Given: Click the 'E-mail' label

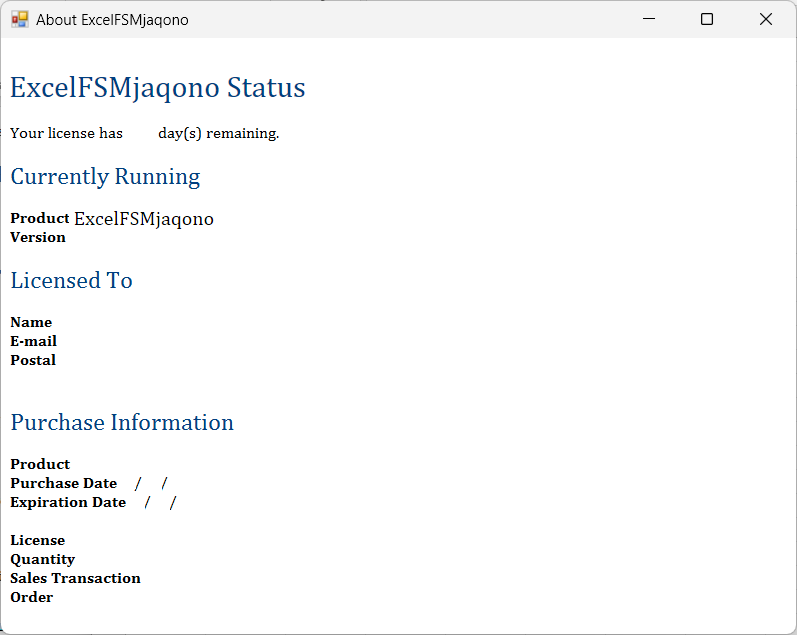Looking at the screenshot, I should coord(34,341).
